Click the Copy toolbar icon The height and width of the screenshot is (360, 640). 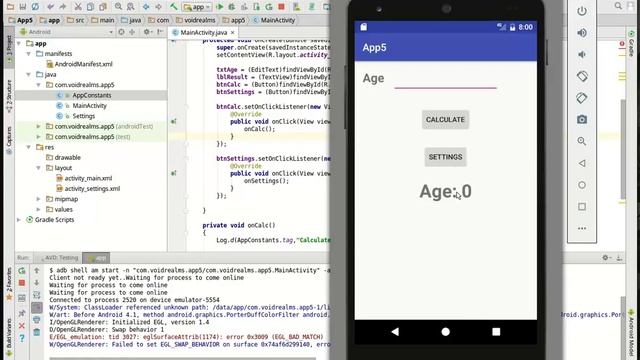pyautogui.click(x=90, y=7)
